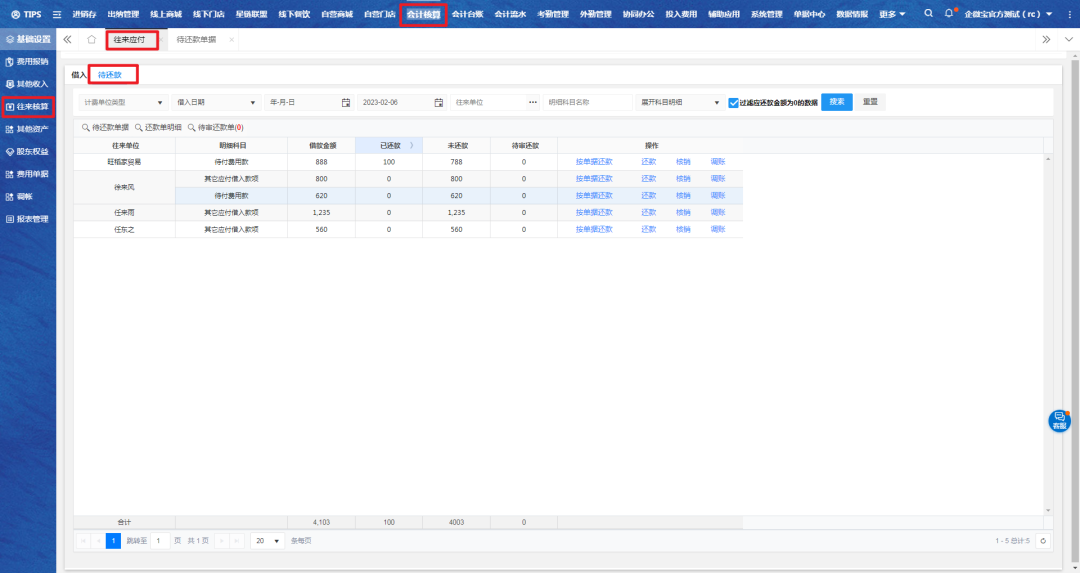The height and width of the screenshot is (573, 1080).
Task: Click the refresh icon at table bottom right
Action: point(1044,541)
